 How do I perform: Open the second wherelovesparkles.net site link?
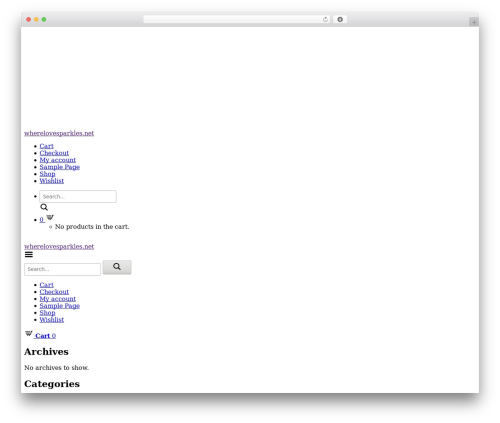(x=59, y=247)
